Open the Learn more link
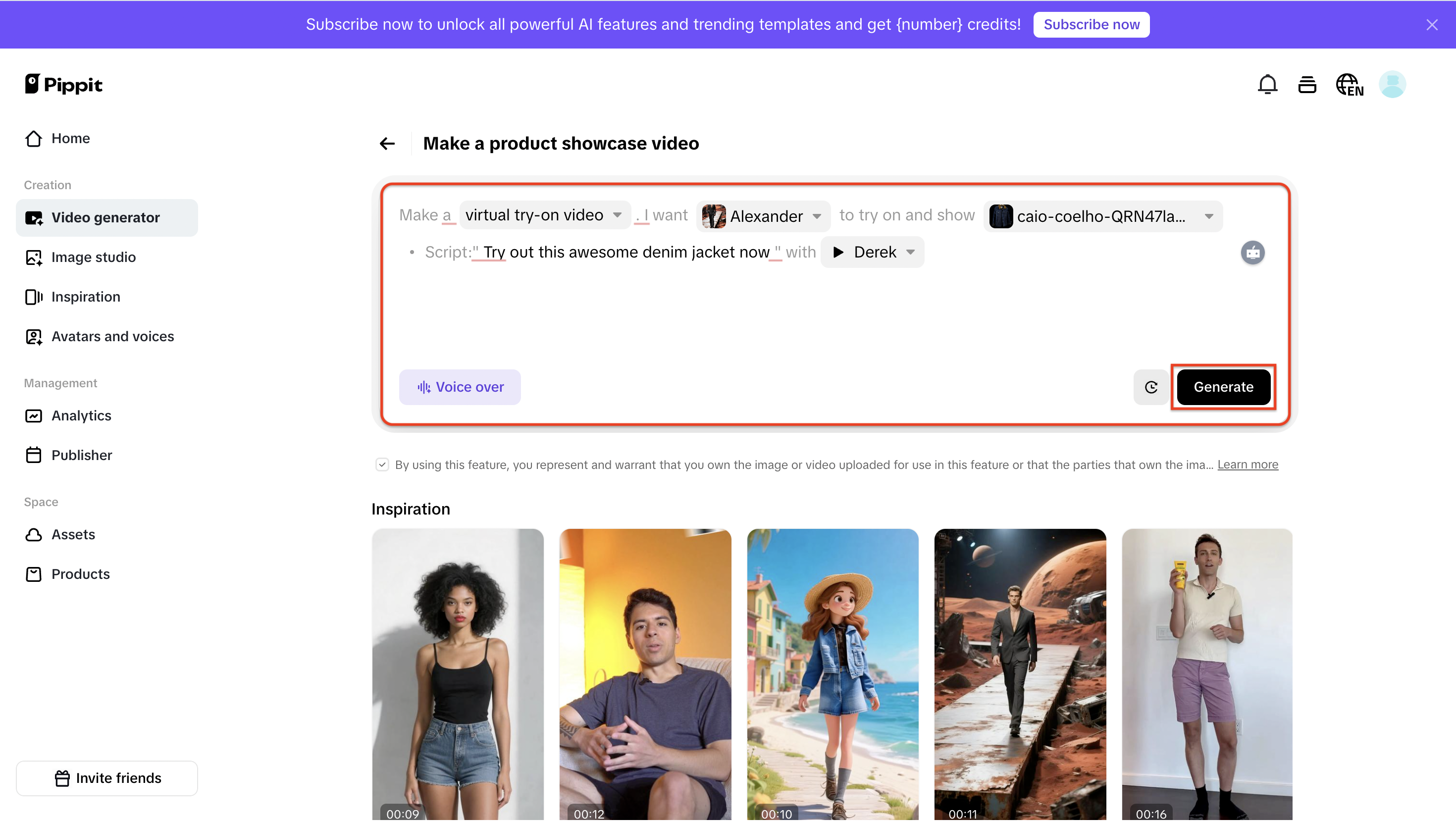Viewport: 1456px width, 824px height. (x=1247, y=464)
